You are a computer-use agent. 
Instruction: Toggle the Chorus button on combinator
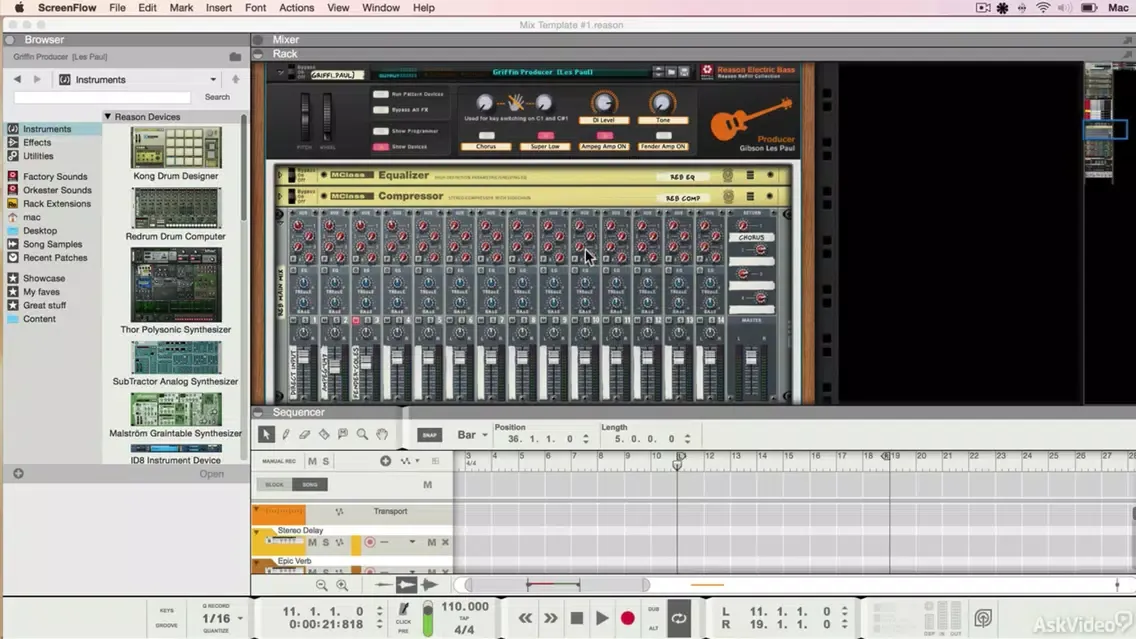(486, 136)
